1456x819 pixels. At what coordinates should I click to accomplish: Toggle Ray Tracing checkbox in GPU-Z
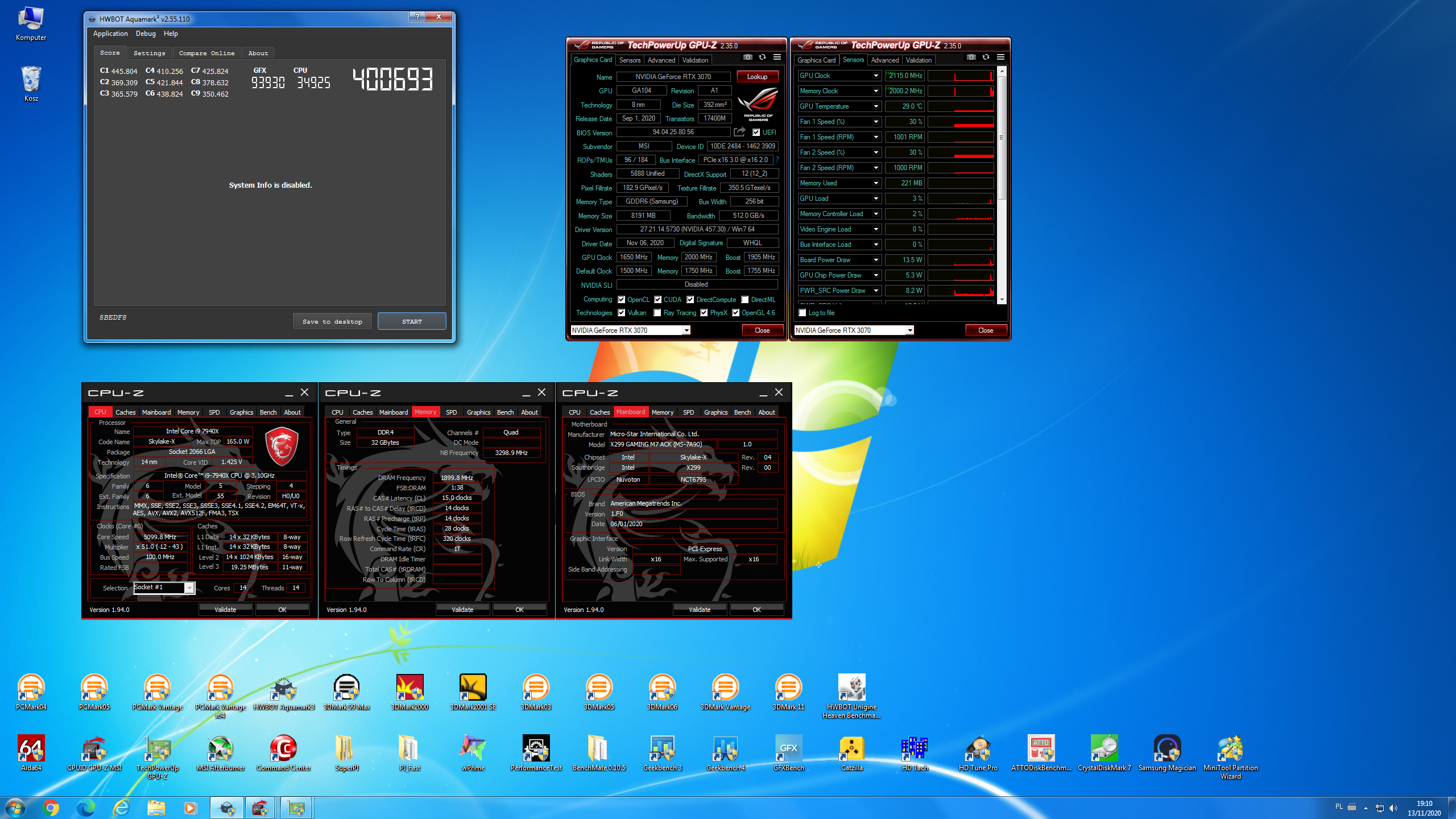657,313
